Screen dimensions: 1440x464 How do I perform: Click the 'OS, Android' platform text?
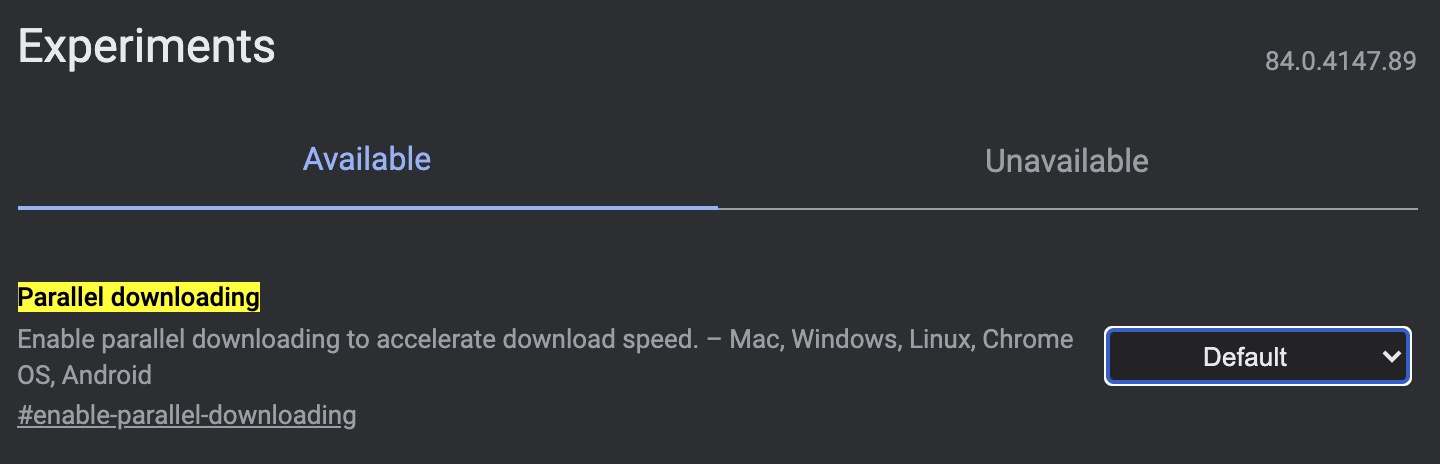[85, 376]
